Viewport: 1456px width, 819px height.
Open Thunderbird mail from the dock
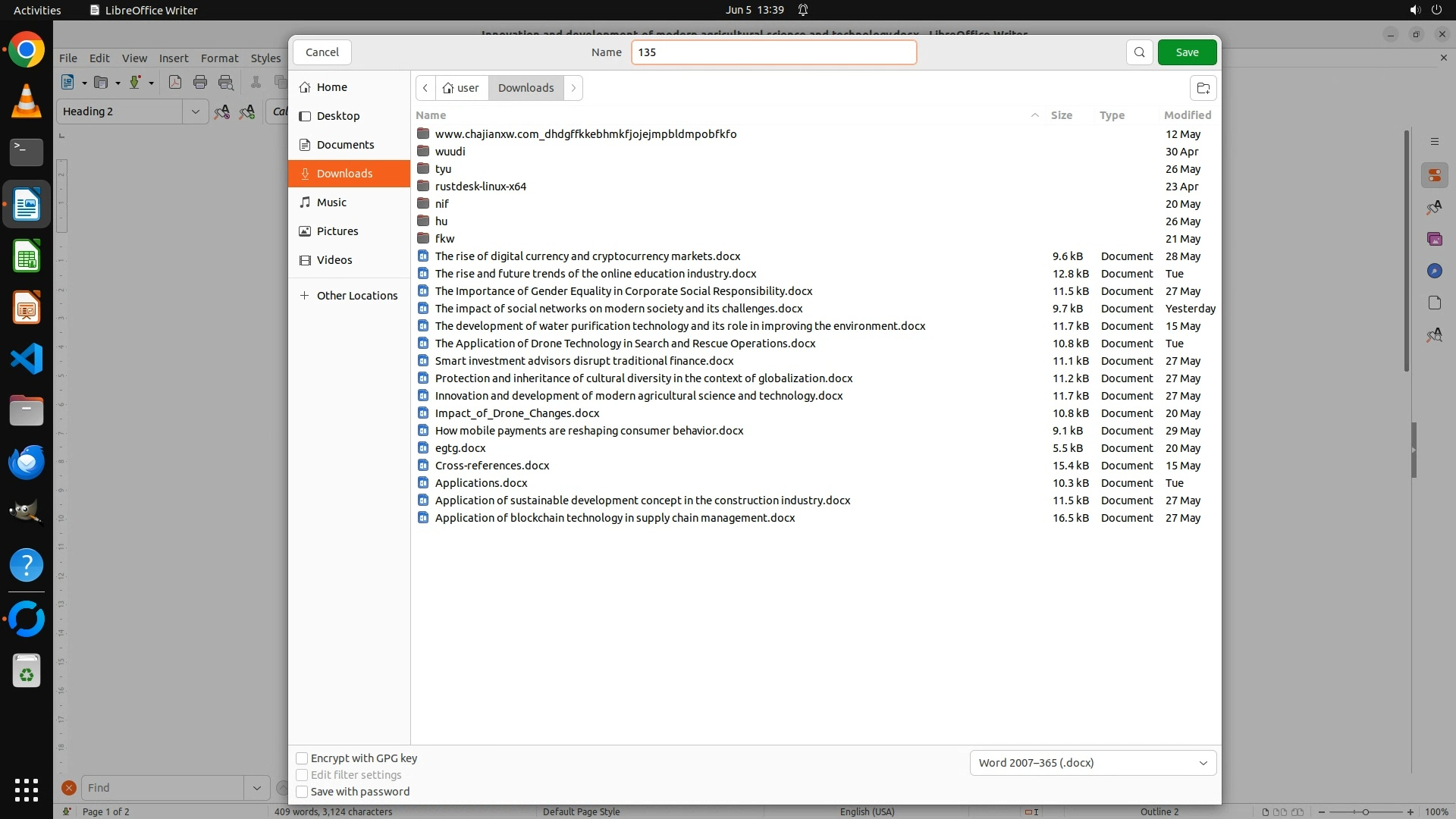[27, 462]
